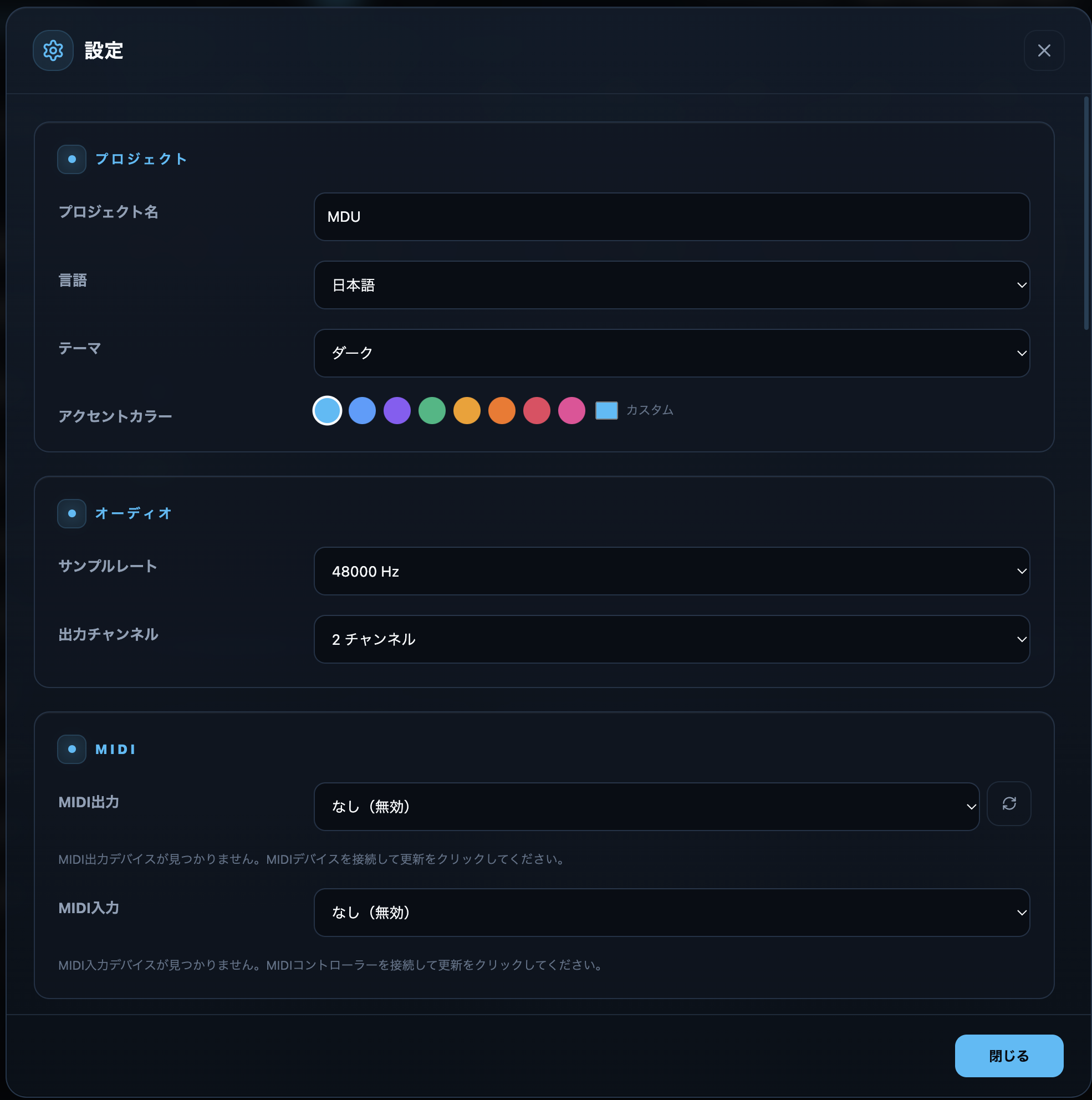1092x1100 pixels.
Task: Open the MIDI出力 device dropdown
Action: coord(647,807)
